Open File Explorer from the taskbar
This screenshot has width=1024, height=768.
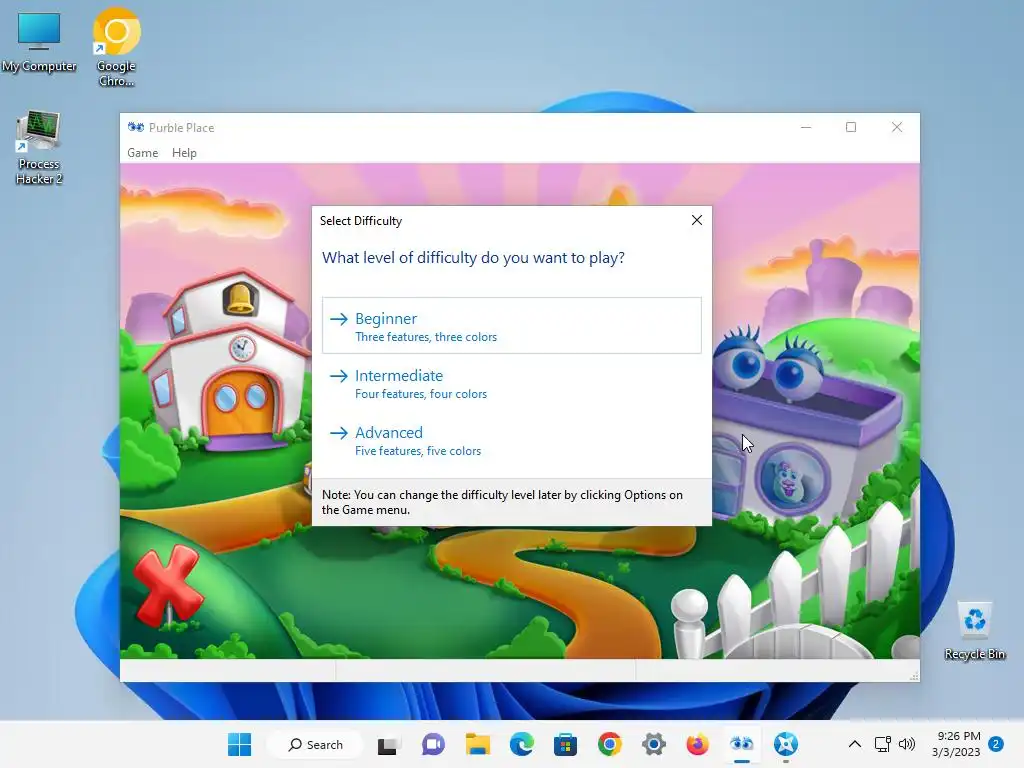tap(477, 744)
